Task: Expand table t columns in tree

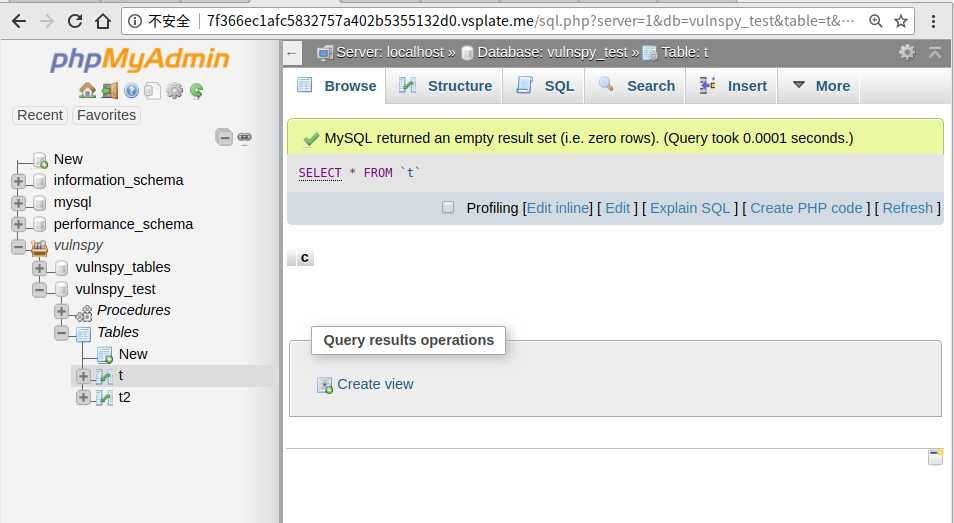Action: click(83, 376)
